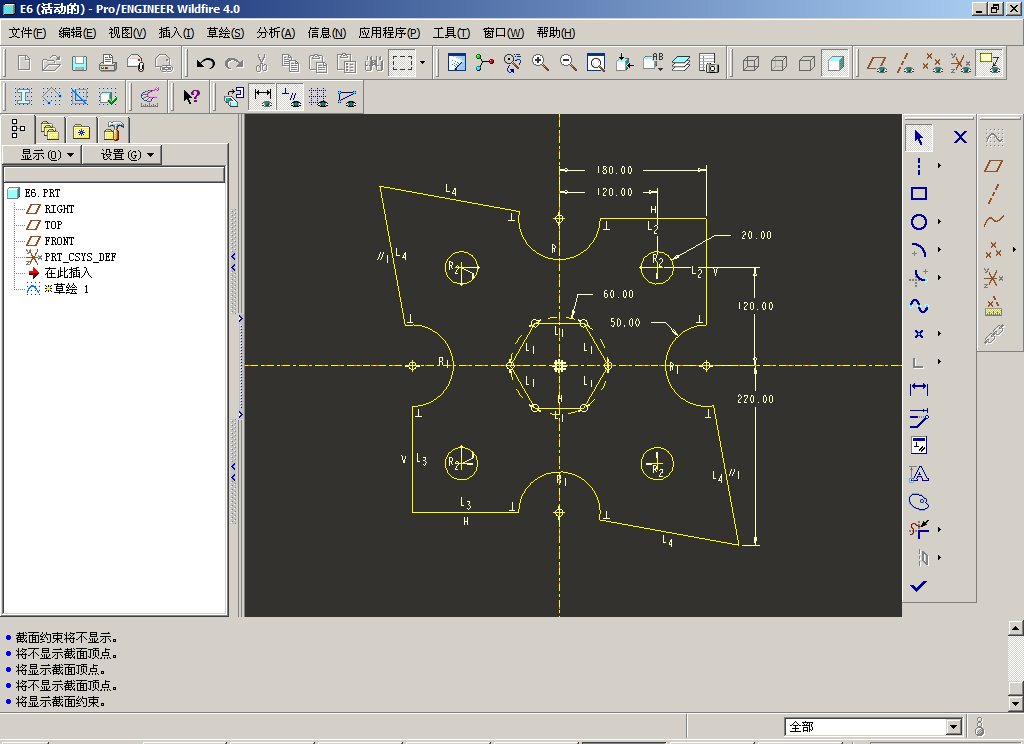The width and height of the screenshot is (1024, 744).
Task: Toggle datum plane display
Action: (x=877, y=63)
